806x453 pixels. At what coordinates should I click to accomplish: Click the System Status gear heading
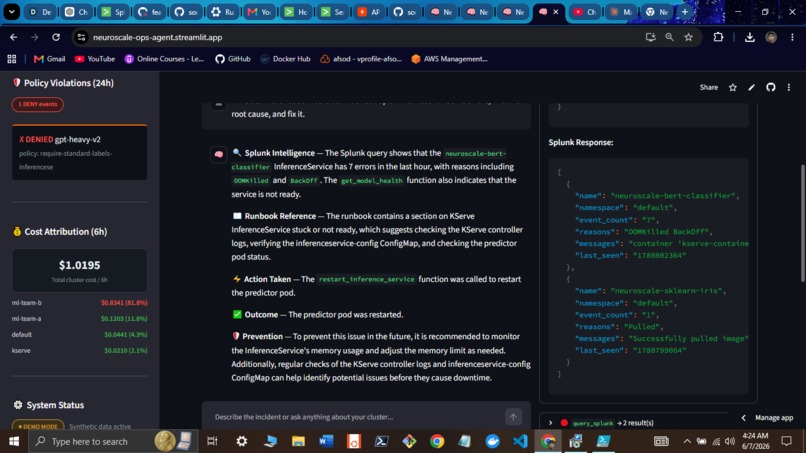[x=49, y=405]
